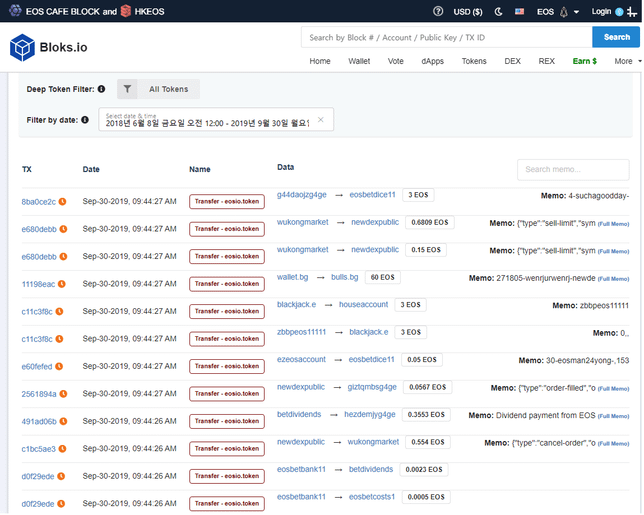Go to the Tokens page
The width and height of the screenshot is (644, 515).
tap(474, 61)
